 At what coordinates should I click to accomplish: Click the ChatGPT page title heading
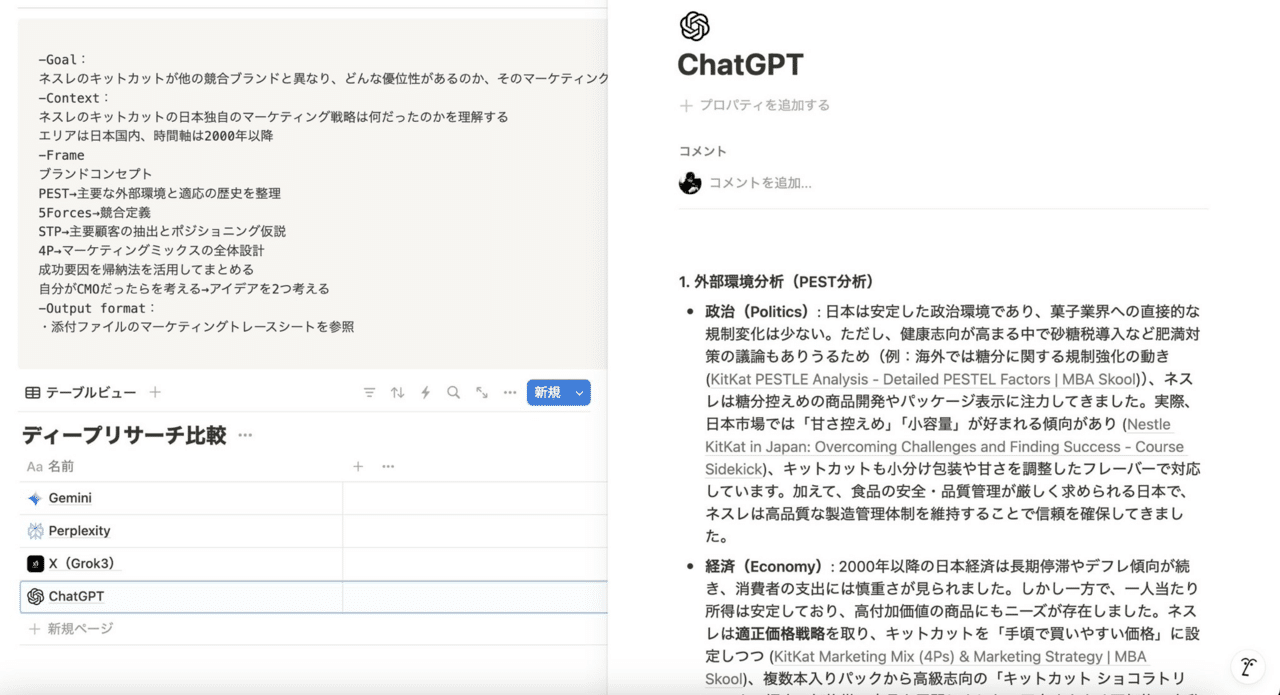pyautogui.click(x=740, y=65)
